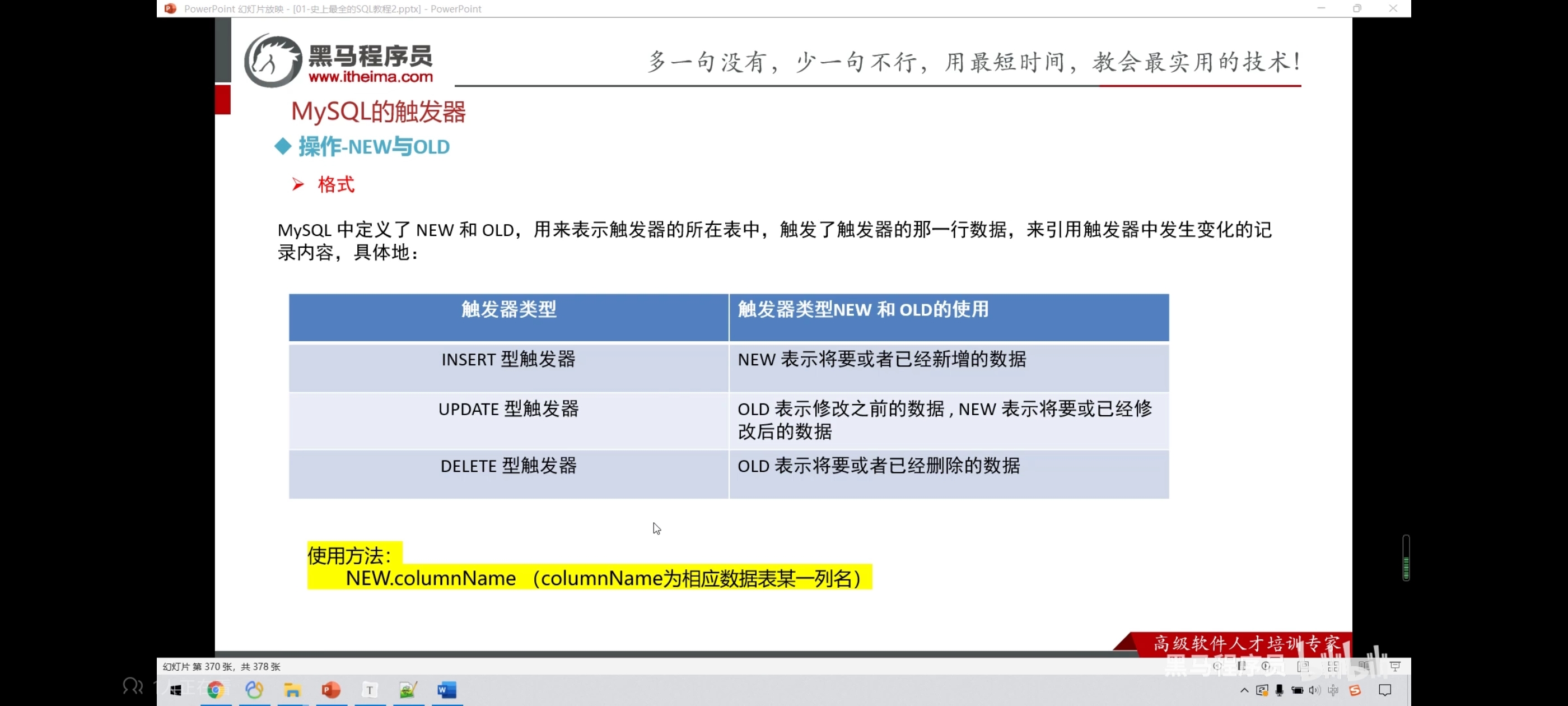Switch to Word in the taskbar
Image resolution: width=1568 pixels, height=706 pixels.
click(x=447, y=690)
